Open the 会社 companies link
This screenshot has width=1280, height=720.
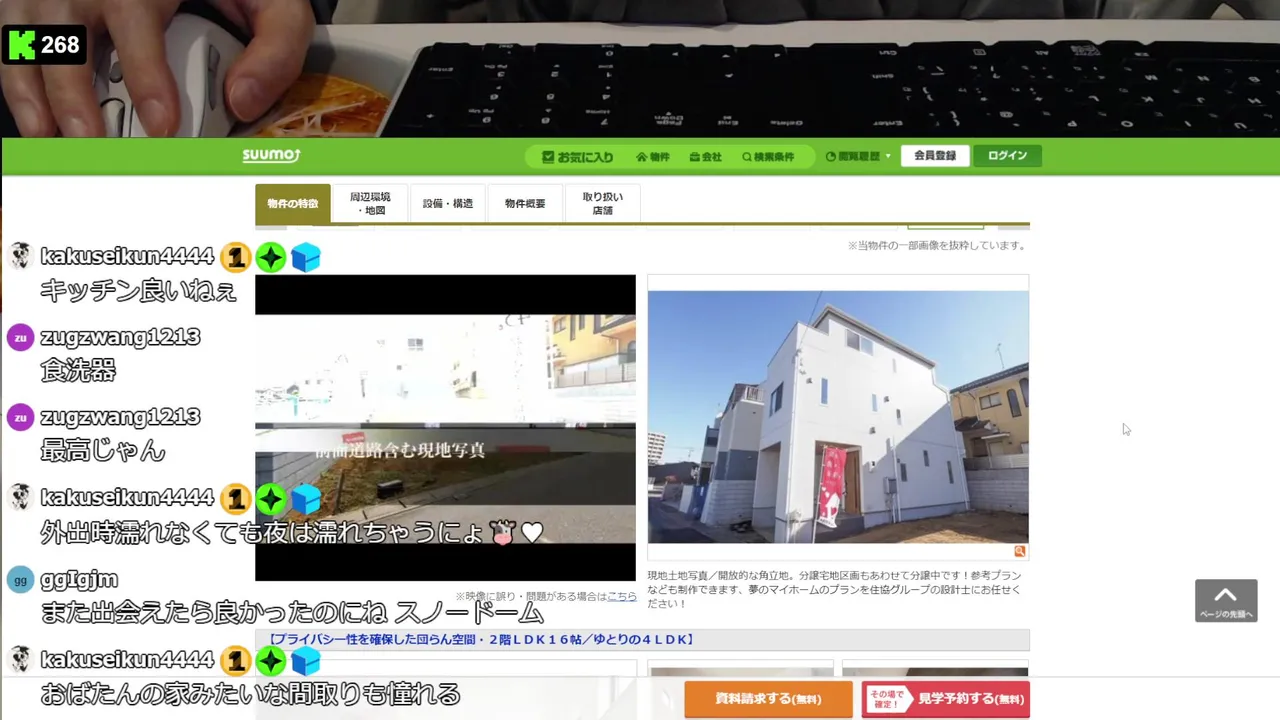tap(705, 157)
